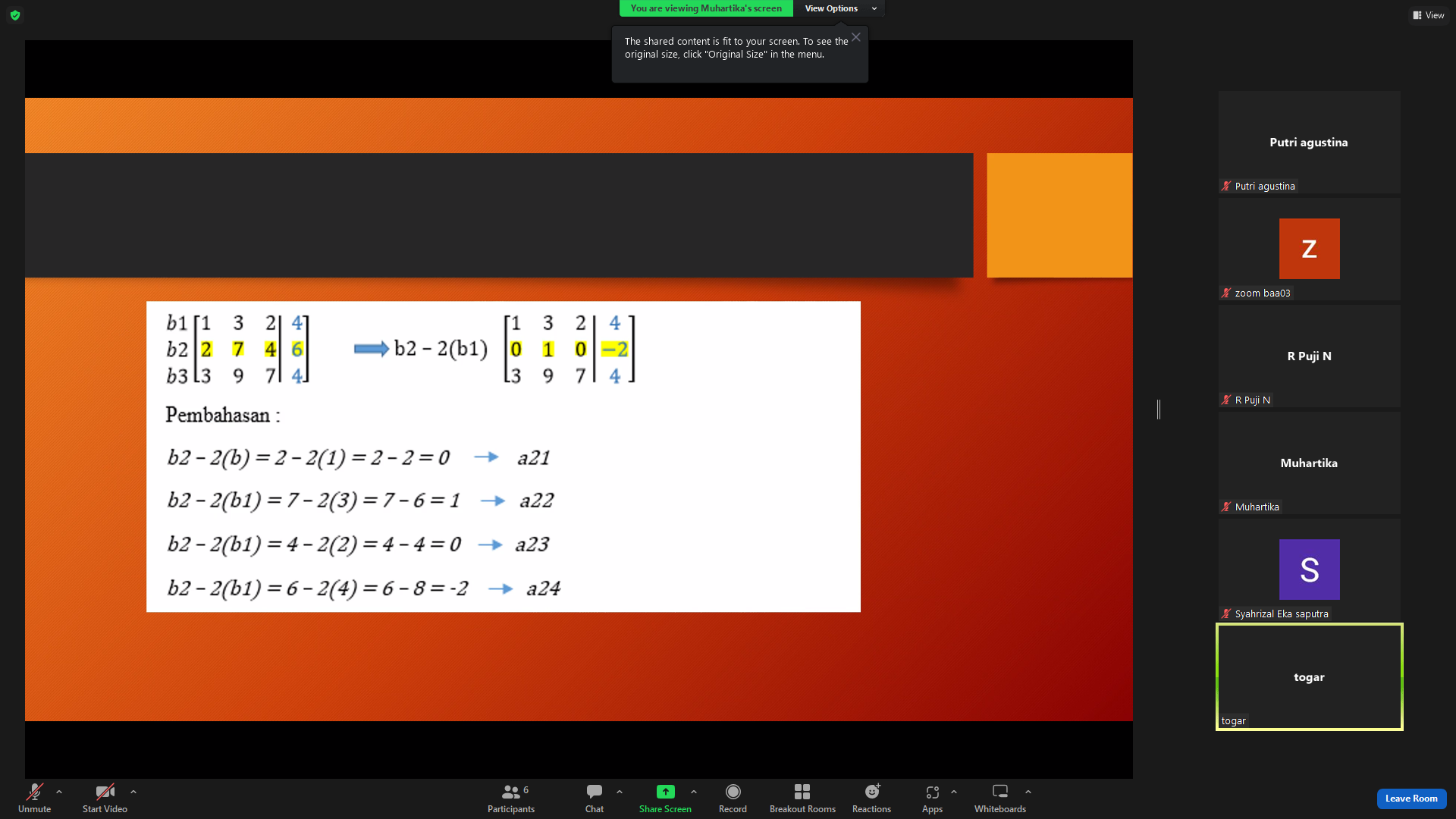The image size is (1456, 819).
Task: Change layout with the View button
Action: click(x=1429, y=15)
